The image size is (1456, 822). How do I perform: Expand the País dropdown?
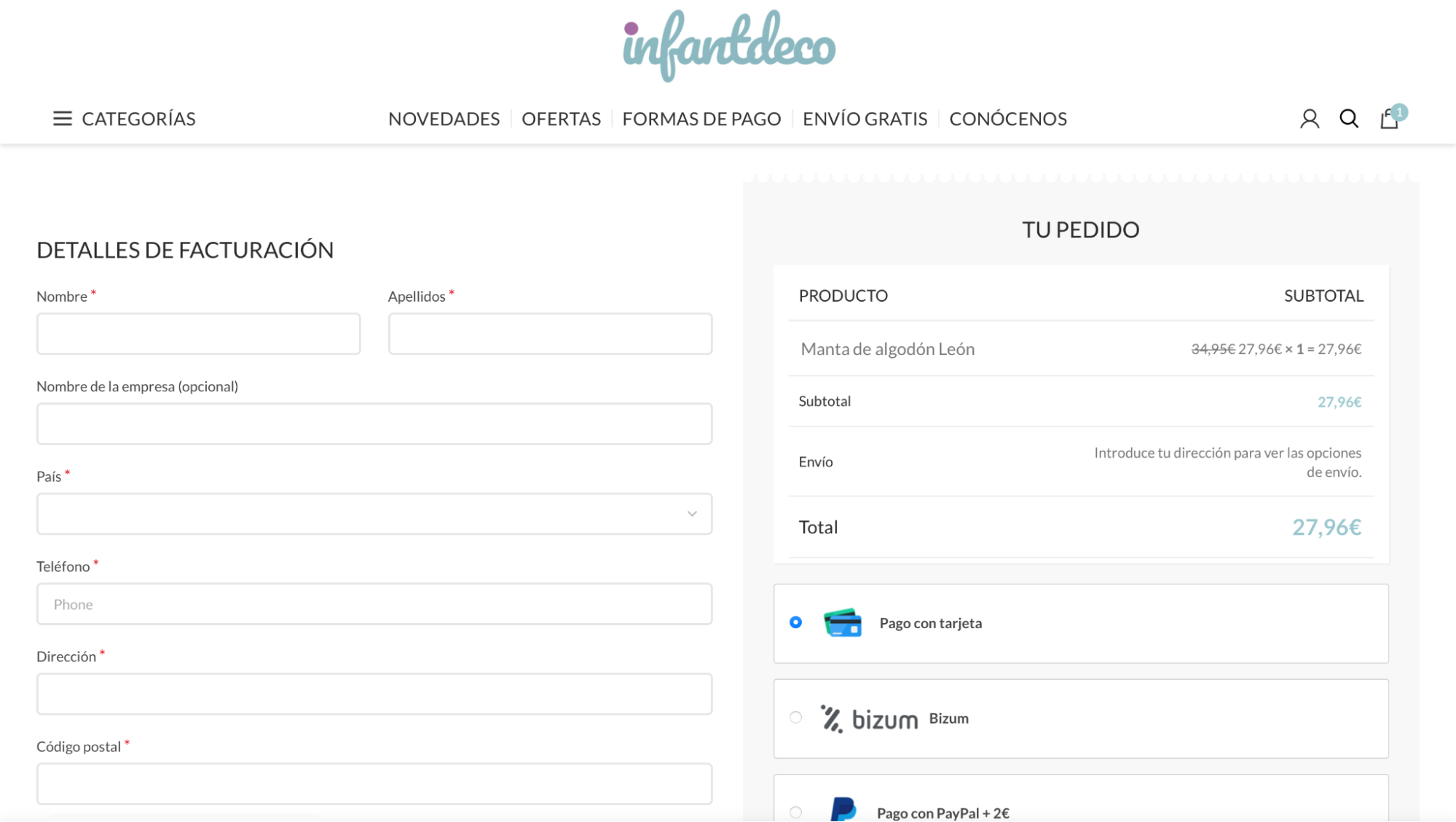click(374, 514)
